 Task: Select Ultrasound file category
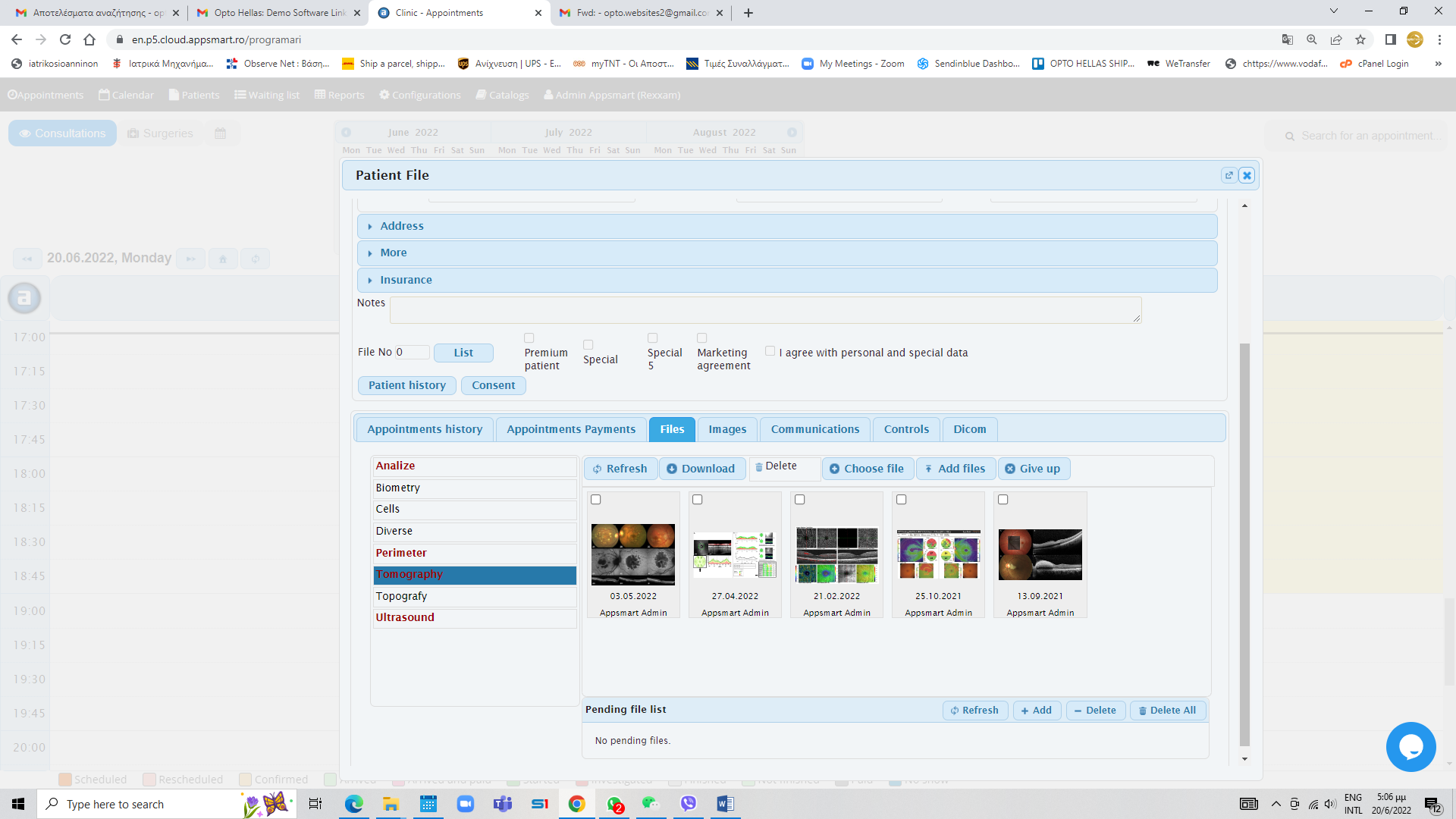pyautogui.click(x=475, y=617)
